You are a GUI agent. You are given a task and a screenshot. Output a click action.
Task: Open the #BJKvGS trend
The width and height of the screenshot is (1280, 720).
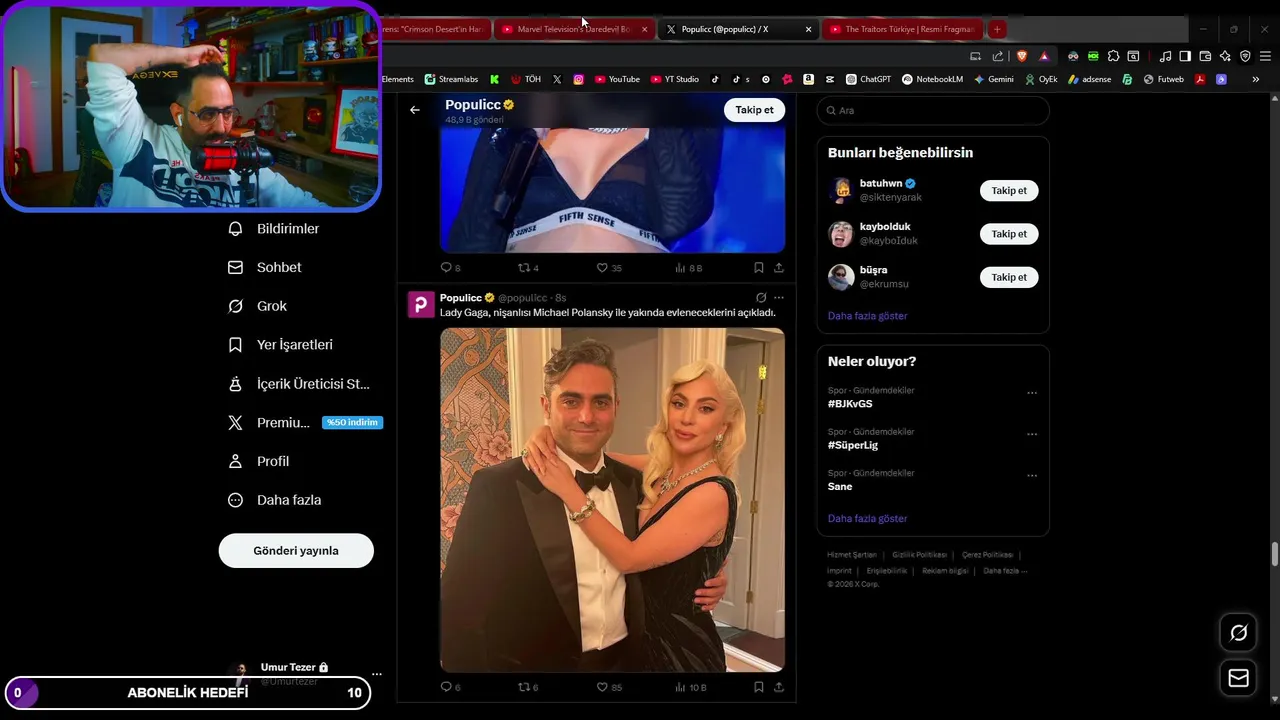(850, 404)
